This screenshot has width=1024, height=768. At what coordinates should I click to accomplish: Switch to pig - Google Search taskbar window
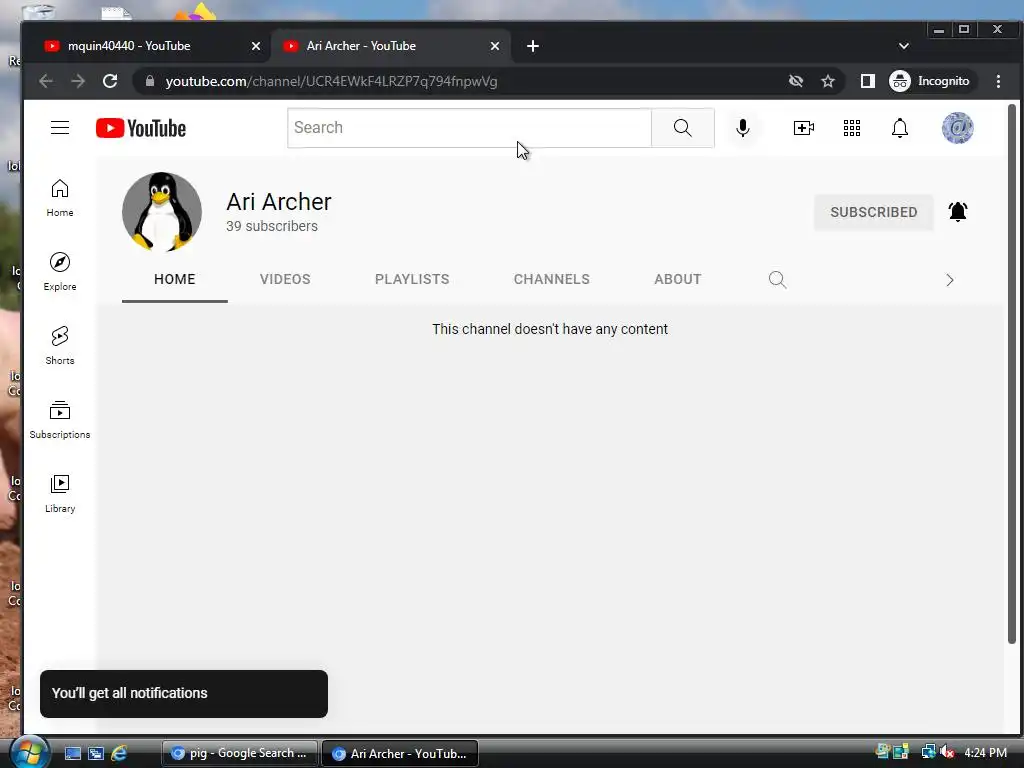(239, 754)
